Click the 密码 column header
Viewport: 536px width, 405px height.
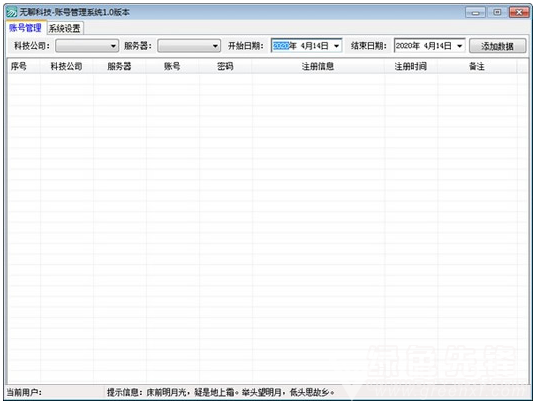[x=226, y=66]
